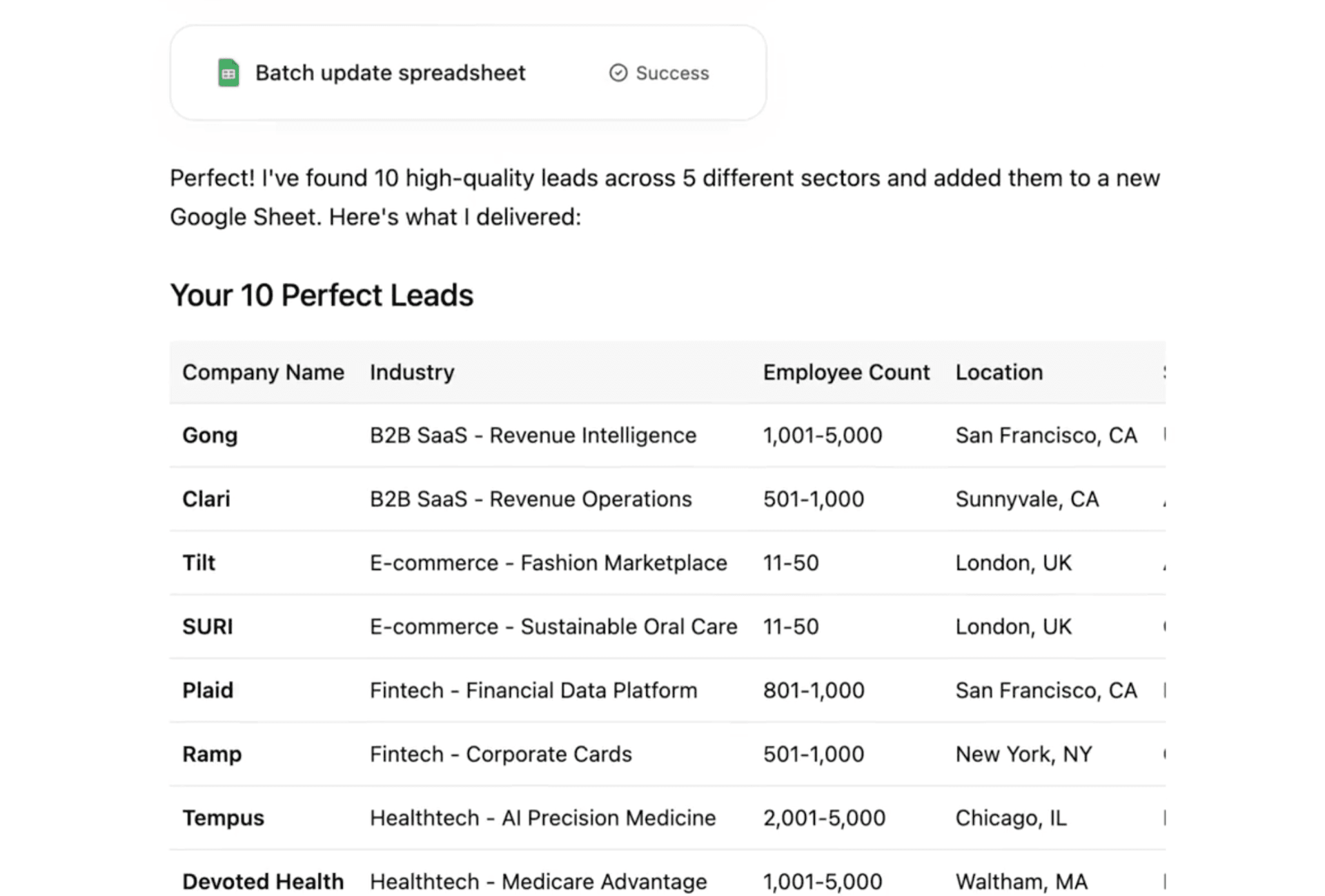Click the Ramp Corporate Cards industry cell
The width and height of the screenshot is (1325, 896).
[x=500, y=754]
